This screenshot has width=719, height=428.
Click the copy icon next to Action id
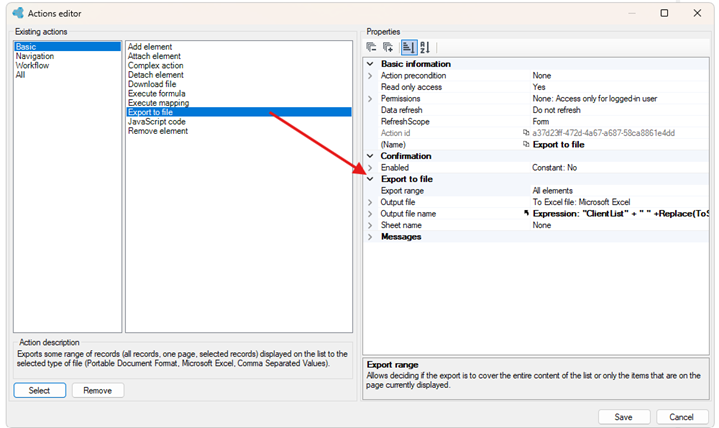click(526, 133)
